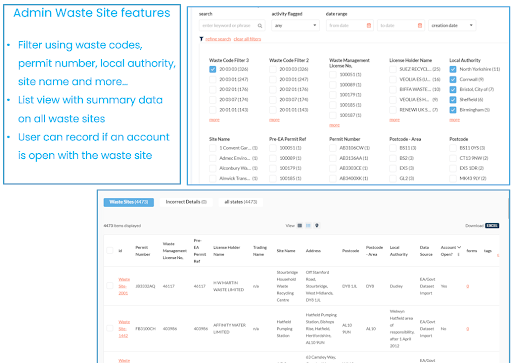512x363 pixels.
Task: Uncheck Sheffield local authority
Action: pyautogui.click(x=453, y=99)
